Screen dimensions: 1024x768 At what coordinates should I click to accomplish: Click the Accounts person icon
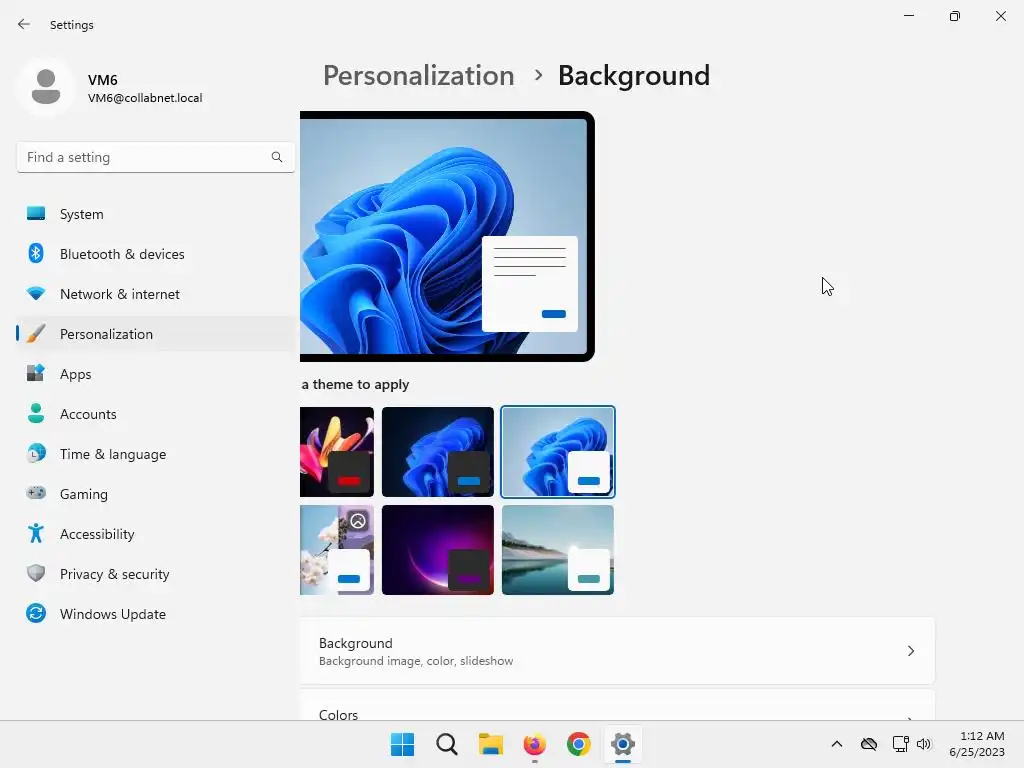coord(36,413)
